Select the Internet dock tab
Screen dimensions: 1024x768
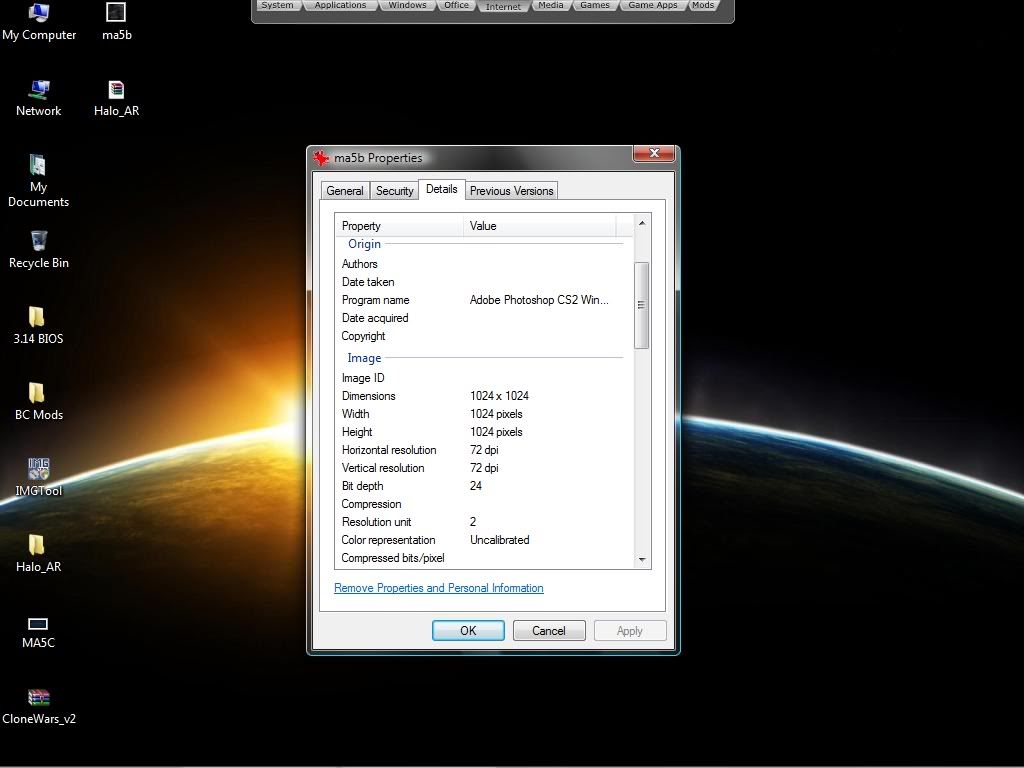coord(503,7)
